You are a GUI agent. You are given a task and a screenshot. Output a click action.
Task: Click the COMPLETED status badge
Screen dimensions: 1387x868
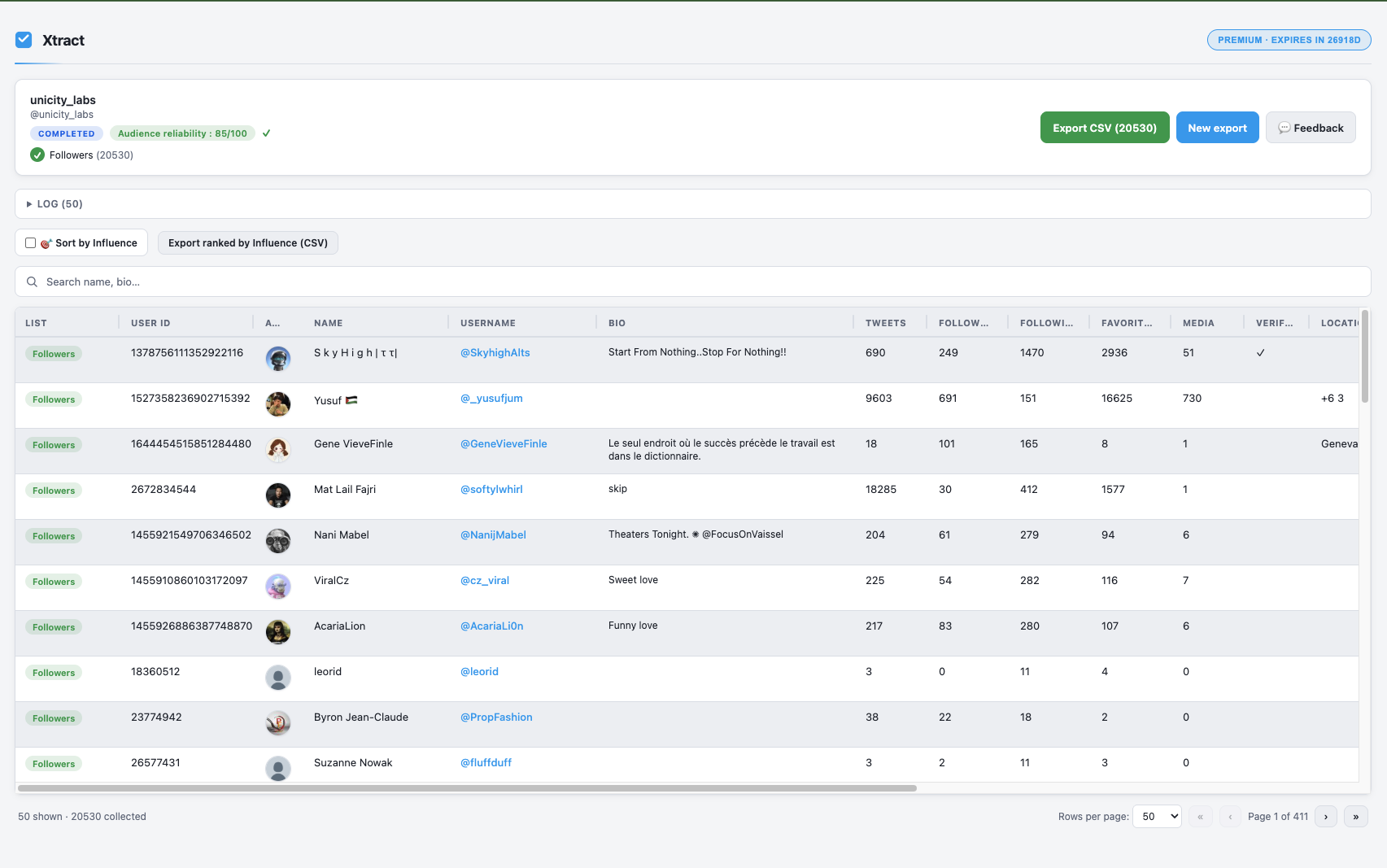point(66,133)
